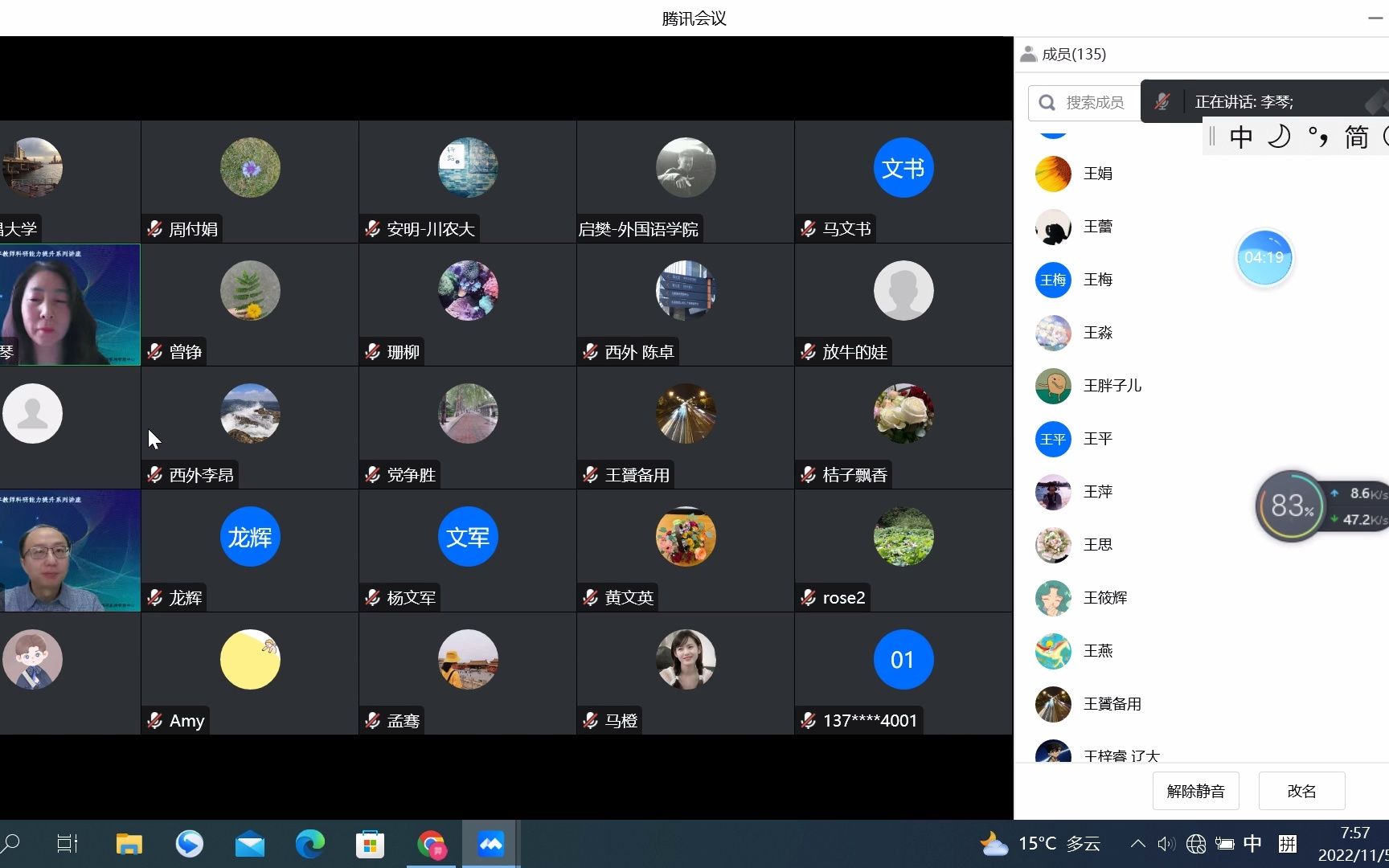The height and width of the screenshot is (868, 1389).
Task: Select member 王筱辉 in the list
Action: (x=1201, y=598)
